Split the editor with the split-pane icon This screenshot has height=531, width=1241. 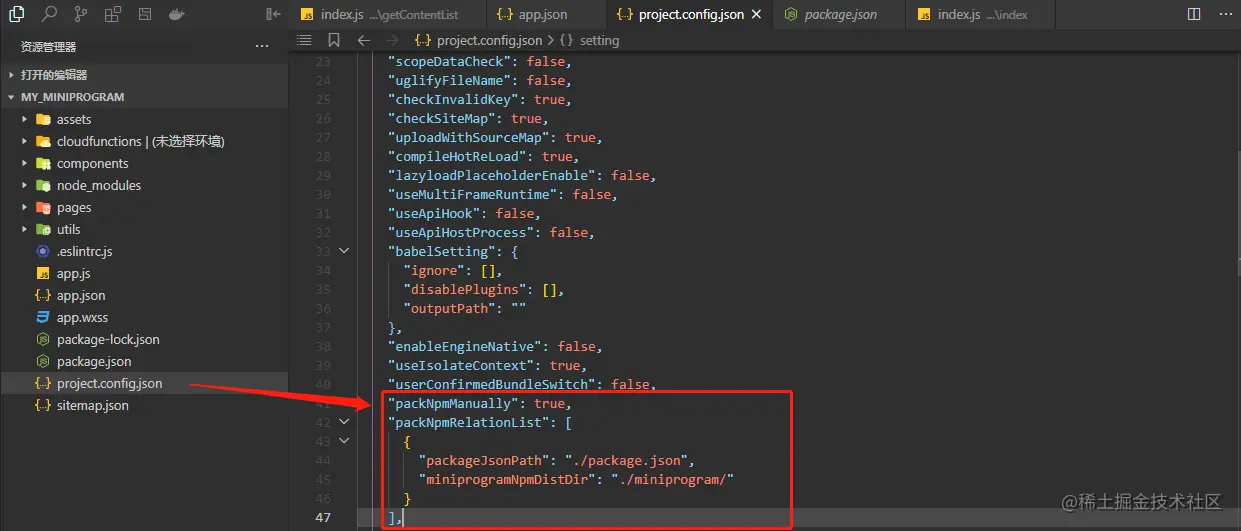[1194, 15]
